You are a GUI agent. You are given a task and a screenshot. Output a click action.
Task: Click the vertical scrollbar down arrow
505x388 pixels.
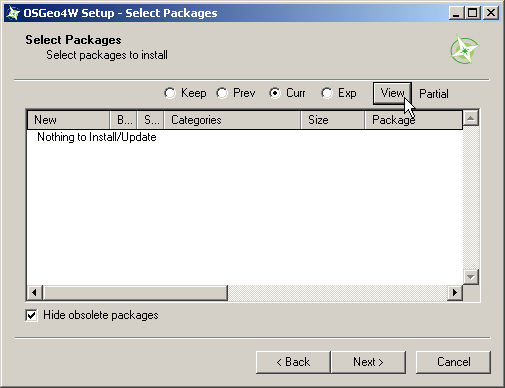pos(471,277)
